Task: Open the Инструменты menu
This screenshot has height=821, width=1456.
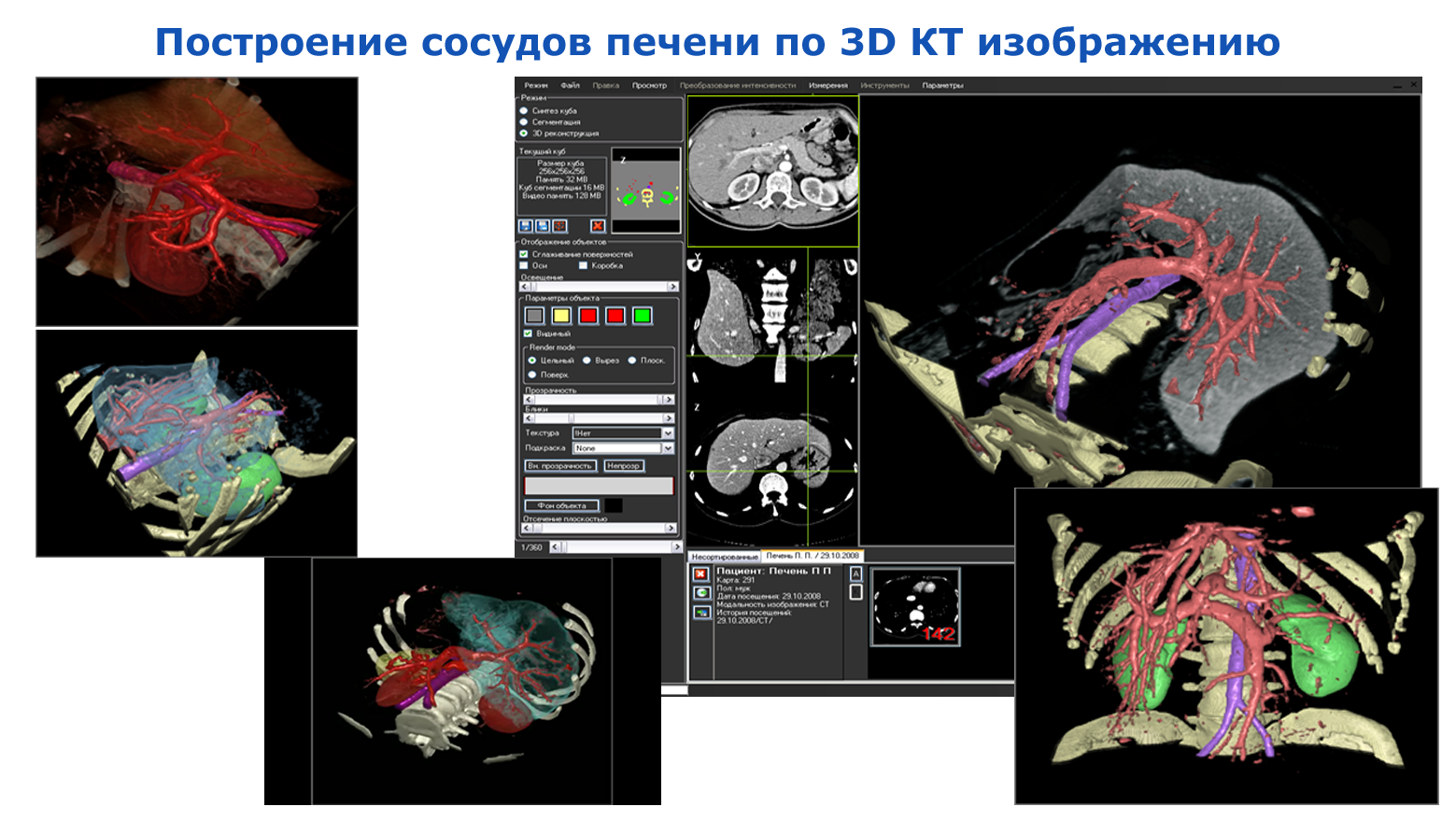Action: click(884, 85)
